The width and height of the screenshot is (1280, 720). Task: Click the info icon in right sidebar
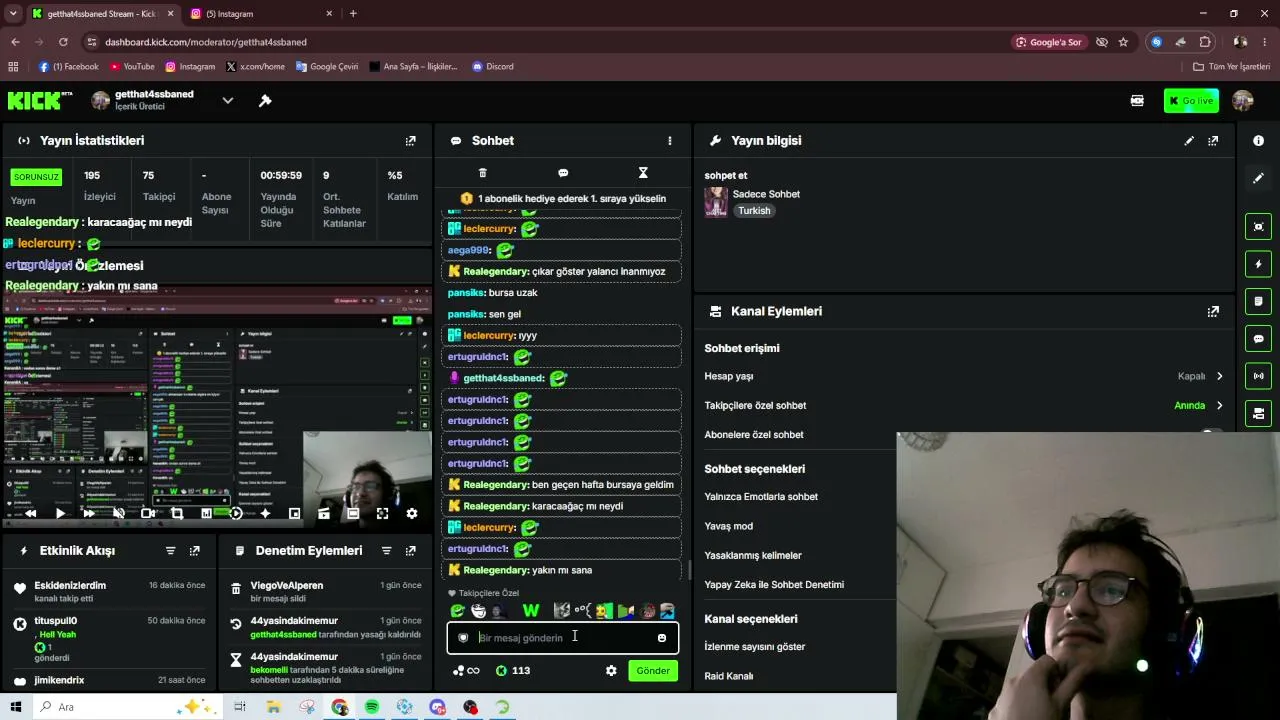tap(1258, 141)
